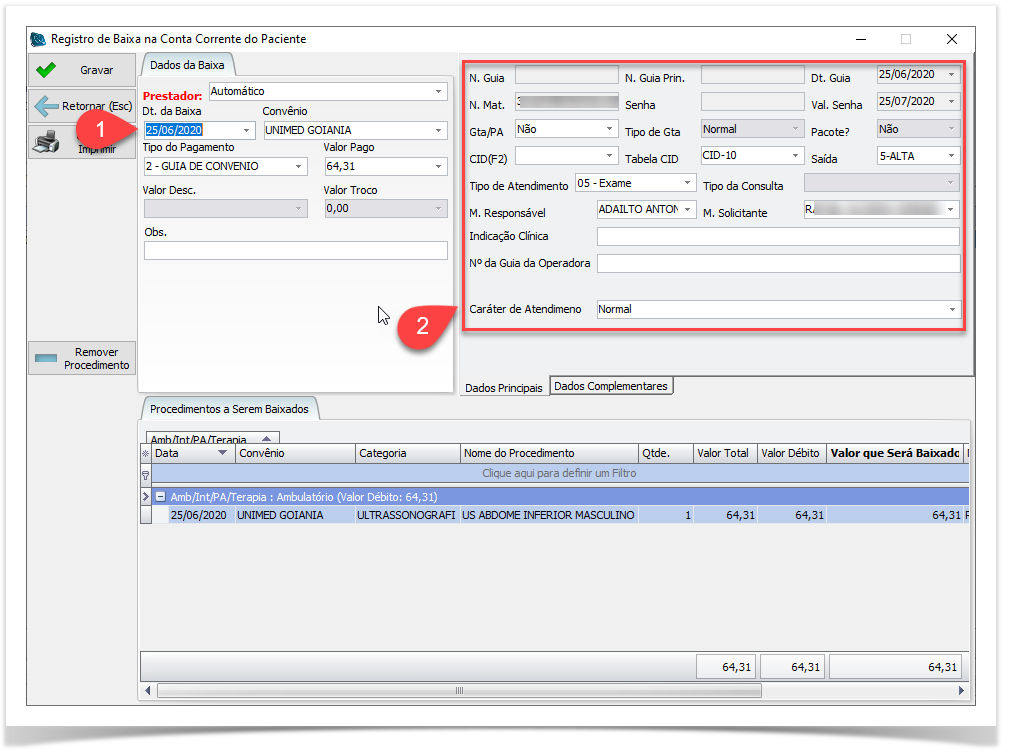
Task: Expand the Convênio combo box
Action: [439, 130]
